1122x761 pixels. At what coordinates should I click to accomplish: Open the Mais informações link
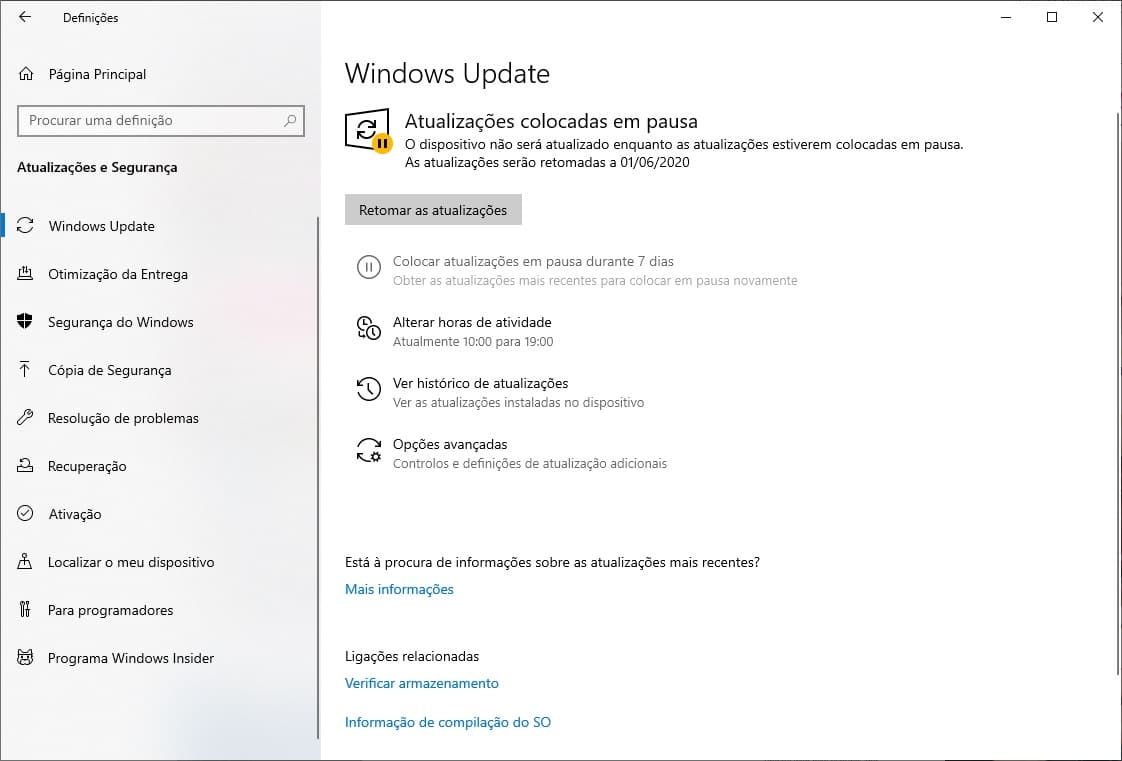pos(399,589)
